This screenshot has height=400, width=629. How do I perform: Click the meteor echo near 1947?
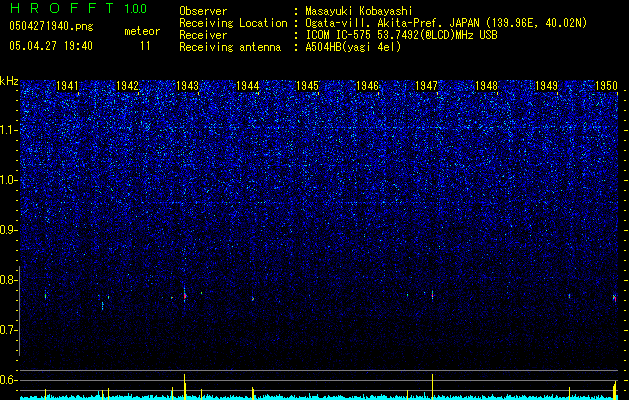(432, 295)
